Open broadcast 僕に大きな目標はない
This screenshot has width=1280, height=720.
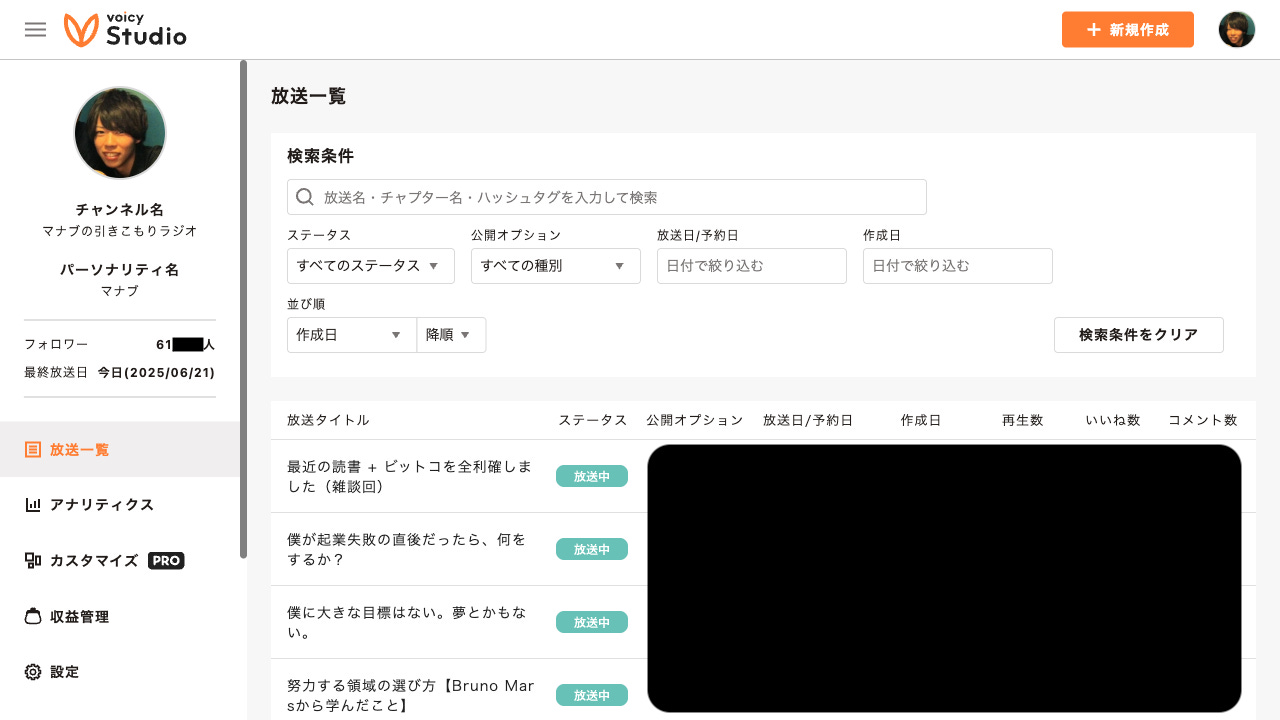coord(408,622)
